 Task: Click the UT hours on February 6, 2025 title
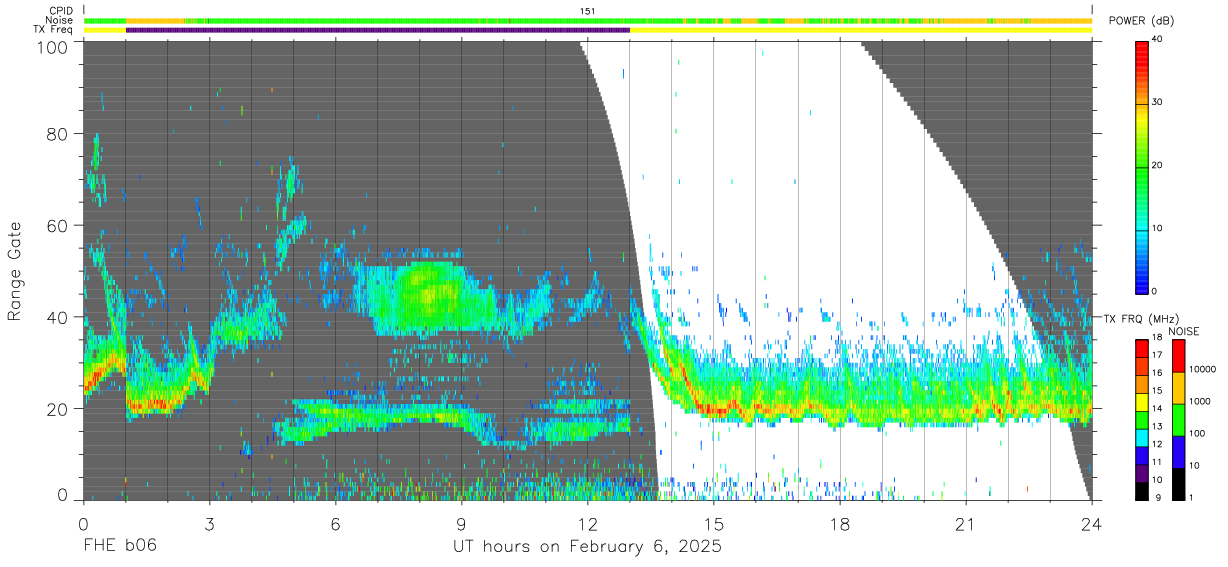588,547
